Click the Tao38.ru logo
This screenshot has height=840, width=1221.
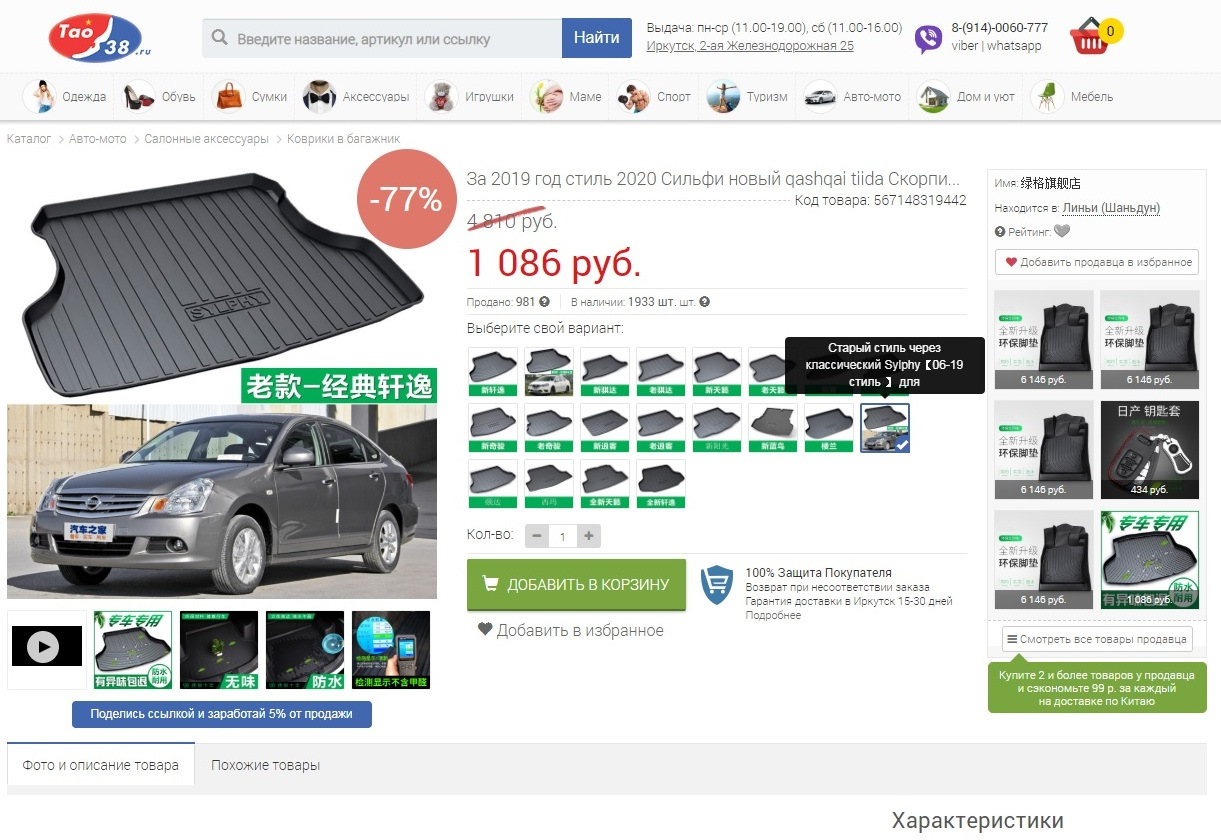100,39
